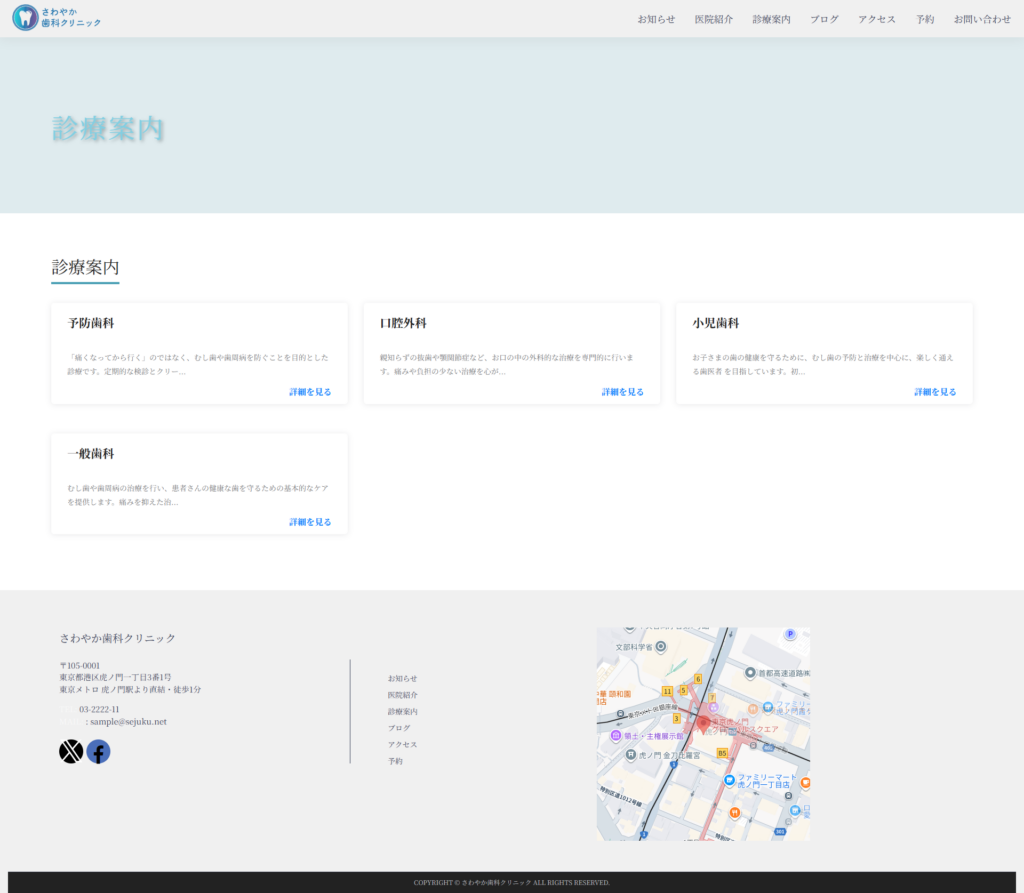
Task: Click the 一般歯科 card heading
Action: click(x=91, y=453)
